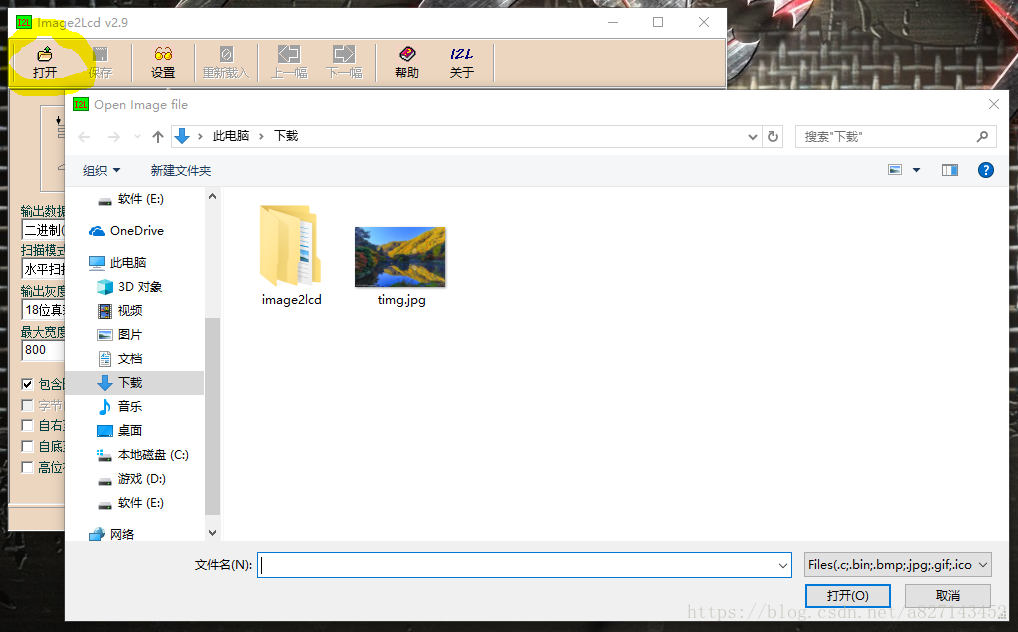This screenshot has width=1018, height=632.
Task: Go forward using the right arrow in the dialog
Action: 114,136
